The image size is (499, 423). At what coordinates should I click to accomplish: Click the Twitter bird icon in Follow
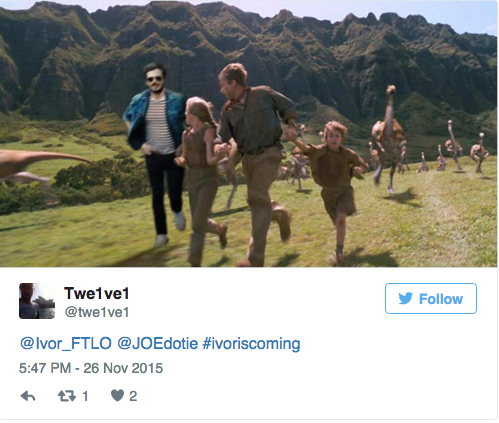(x=406, y=298)
